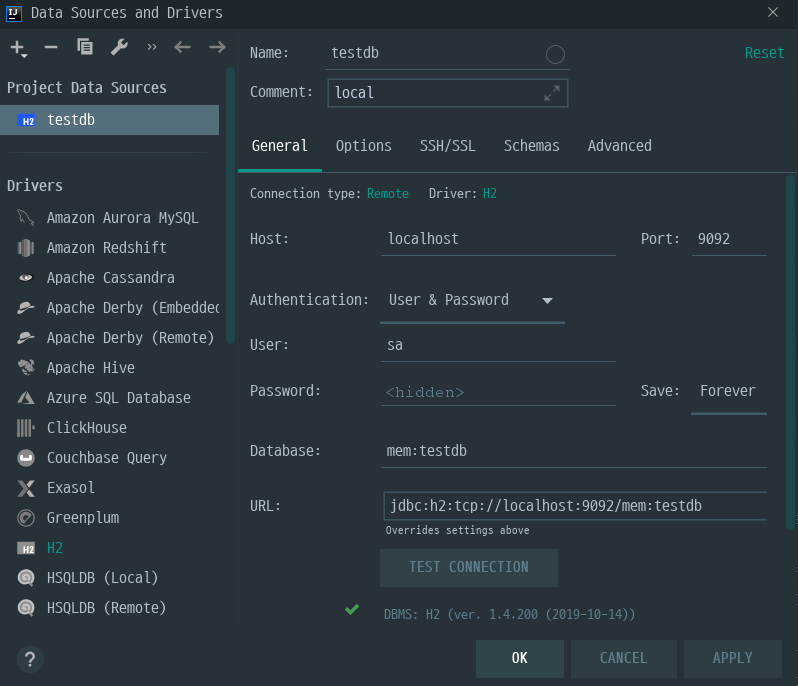The height and width of the screenshot is (686, 798).
Task: Click Project Data Sources heading
Action: [87, 88]
